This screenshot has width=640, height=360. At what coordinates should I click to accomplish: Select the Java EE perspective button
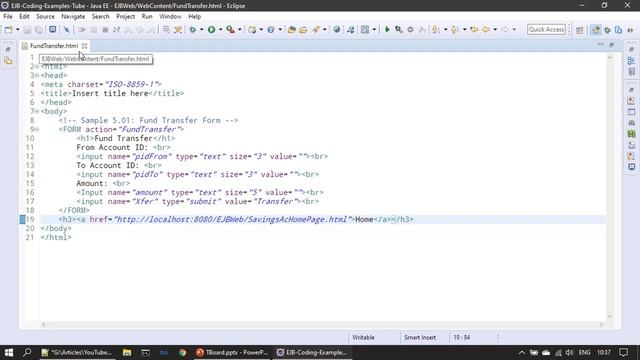(596, 30)
